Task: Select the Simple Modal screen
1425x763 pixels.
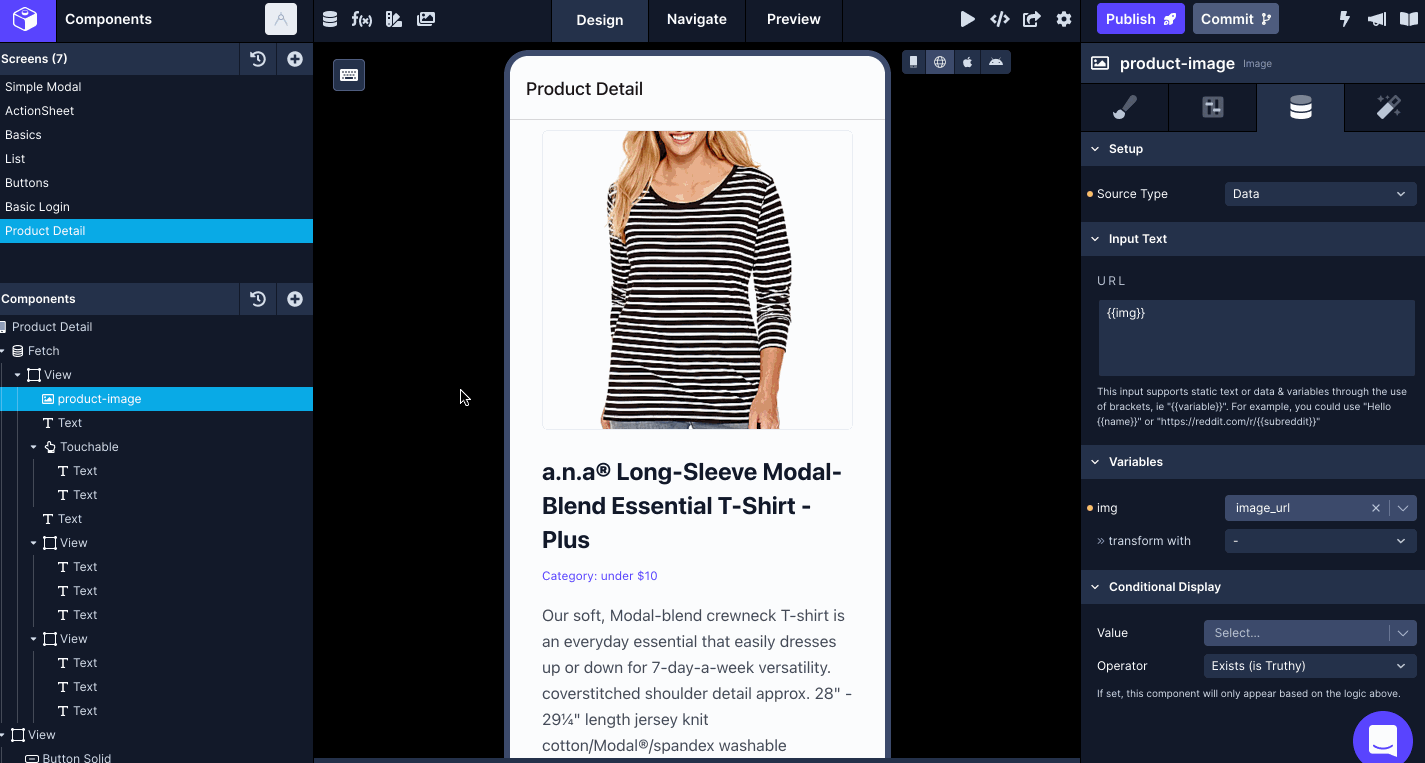Action: click(x=156, y=87)
